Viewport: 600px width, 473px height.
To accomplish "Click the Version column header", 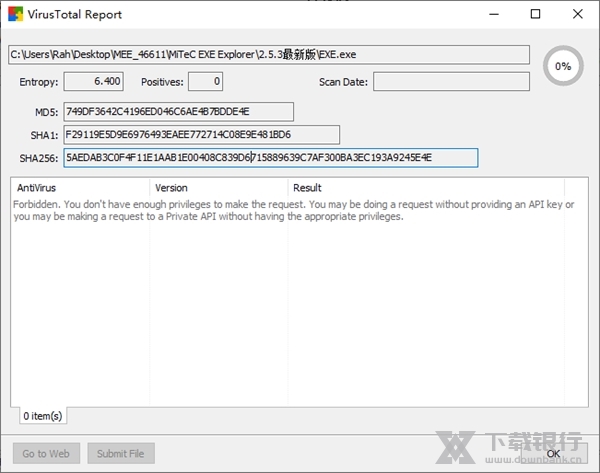I will click(218, 188).
